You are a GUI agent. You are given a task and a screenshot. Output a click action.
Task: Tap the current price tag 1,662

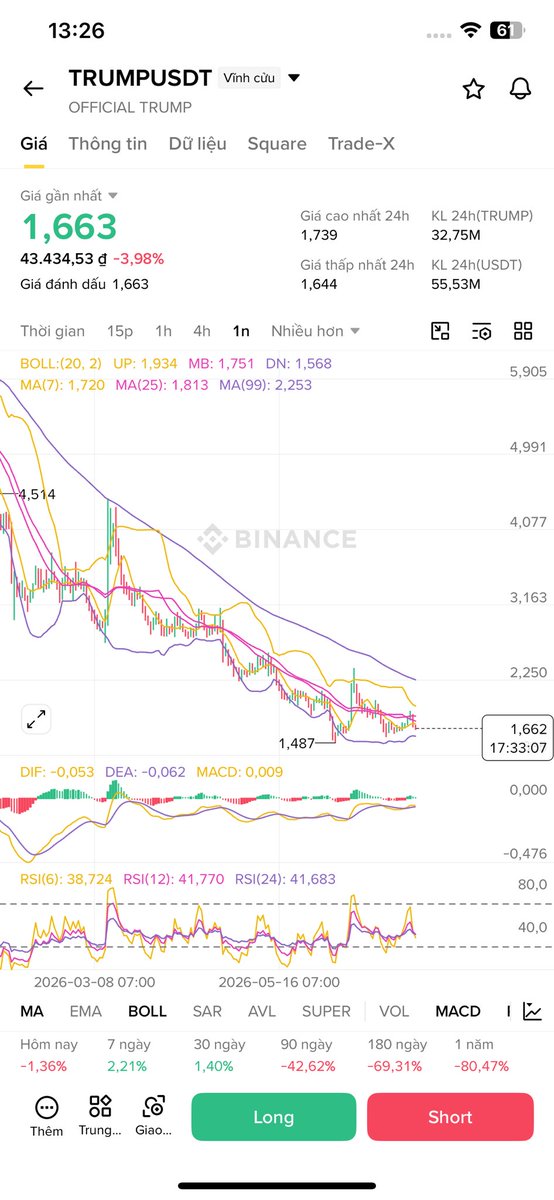click(517, 738)
